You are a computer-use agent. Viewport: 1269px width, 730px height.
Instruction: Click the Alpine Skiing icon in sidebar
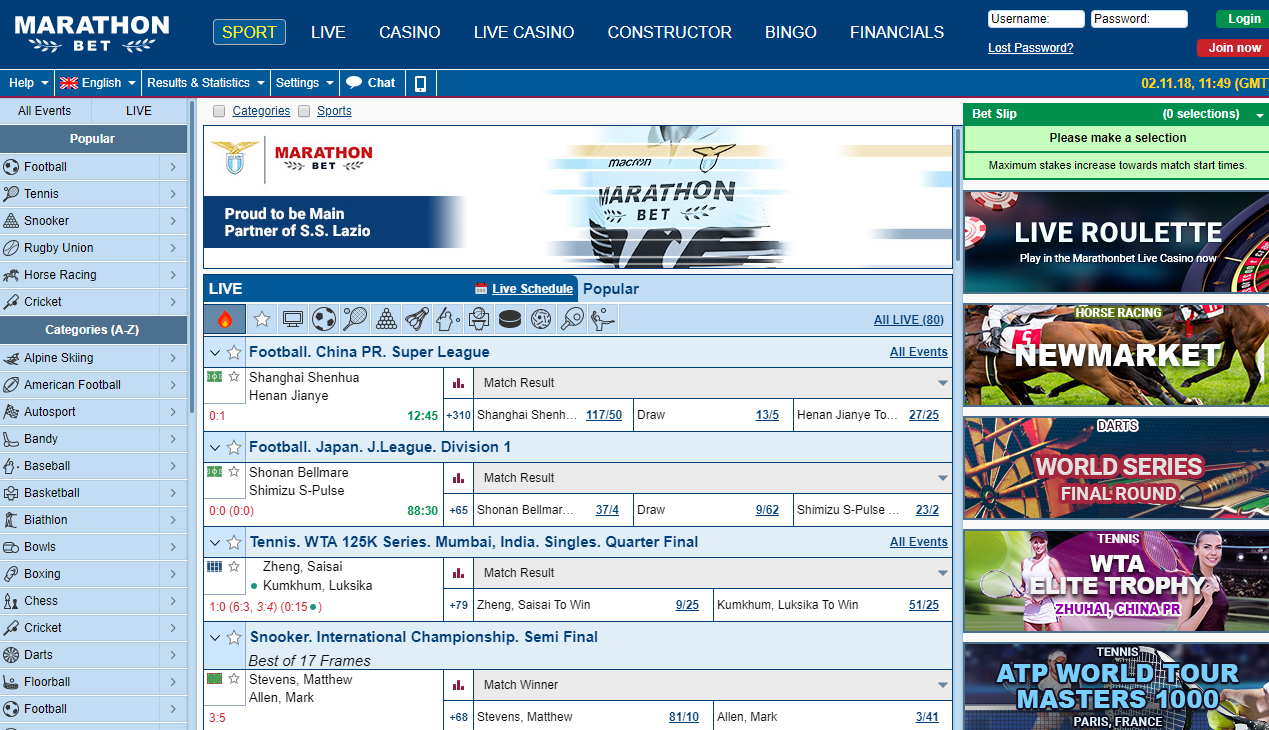(11, 358)
